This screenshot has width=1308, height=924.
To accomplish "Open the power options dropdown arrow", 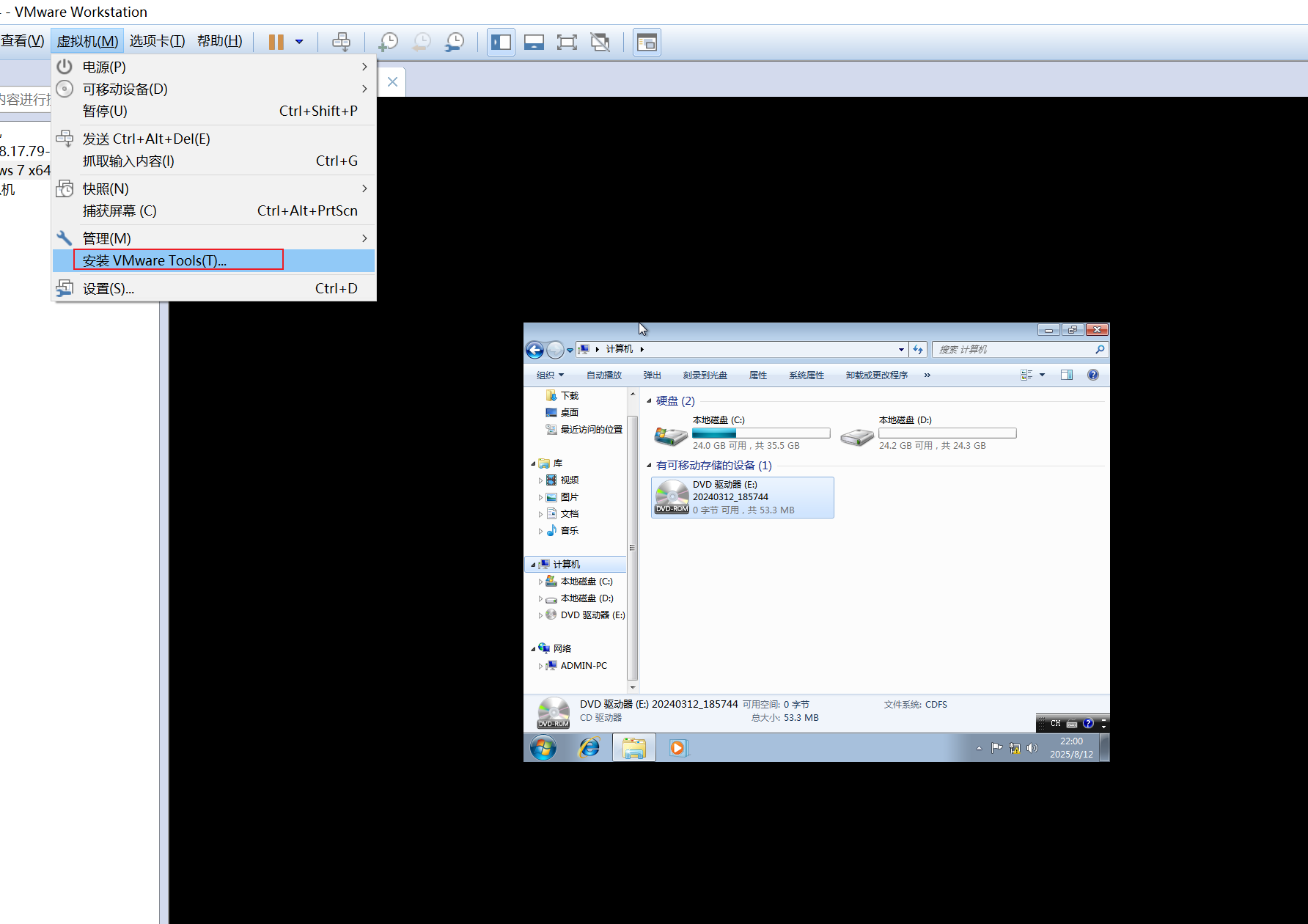I will click(x=299, y=42).
